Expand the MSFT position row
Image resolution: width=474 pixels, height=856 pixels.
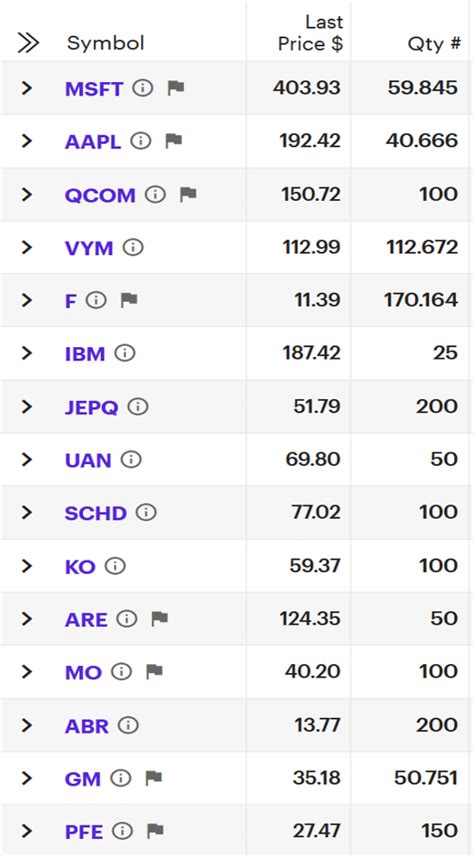27,88
